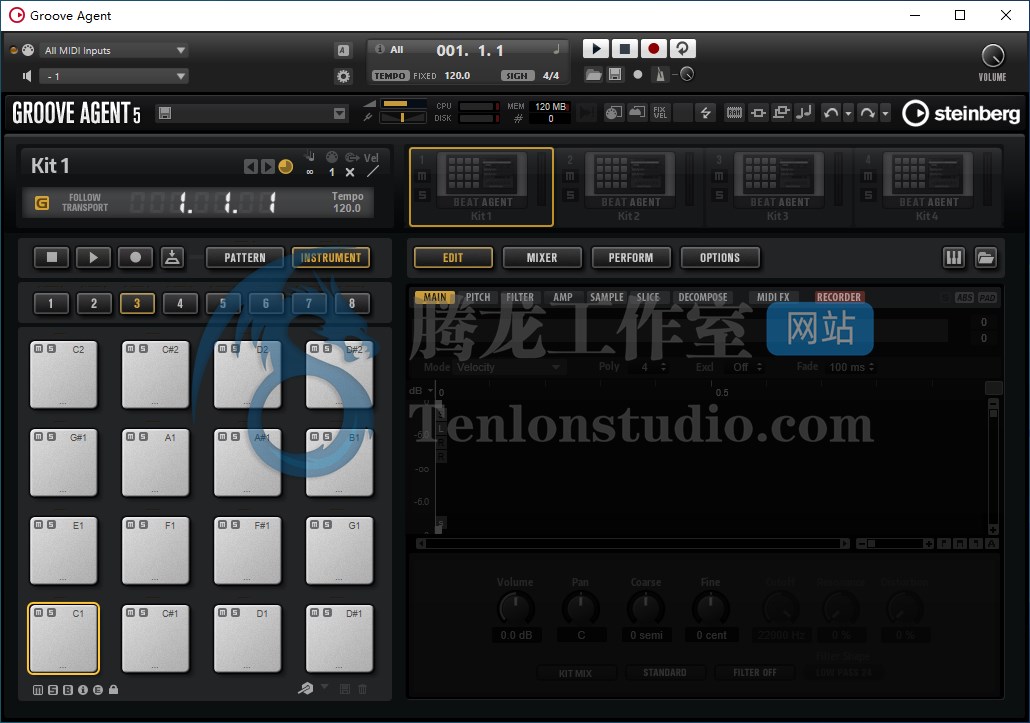1030x723 pixels.
Task: Click the SIGN time signature button
Action: click(x=517, y=76)
